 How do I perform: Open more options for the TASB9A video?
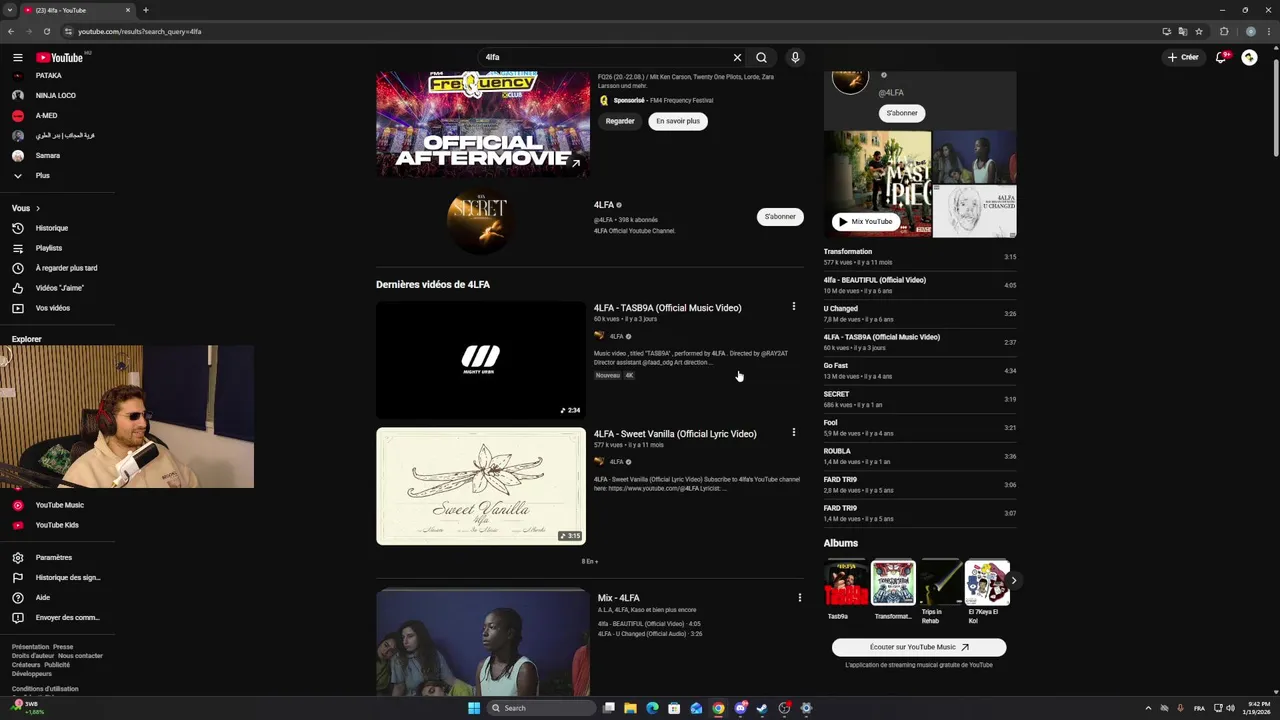pos(794,306)
